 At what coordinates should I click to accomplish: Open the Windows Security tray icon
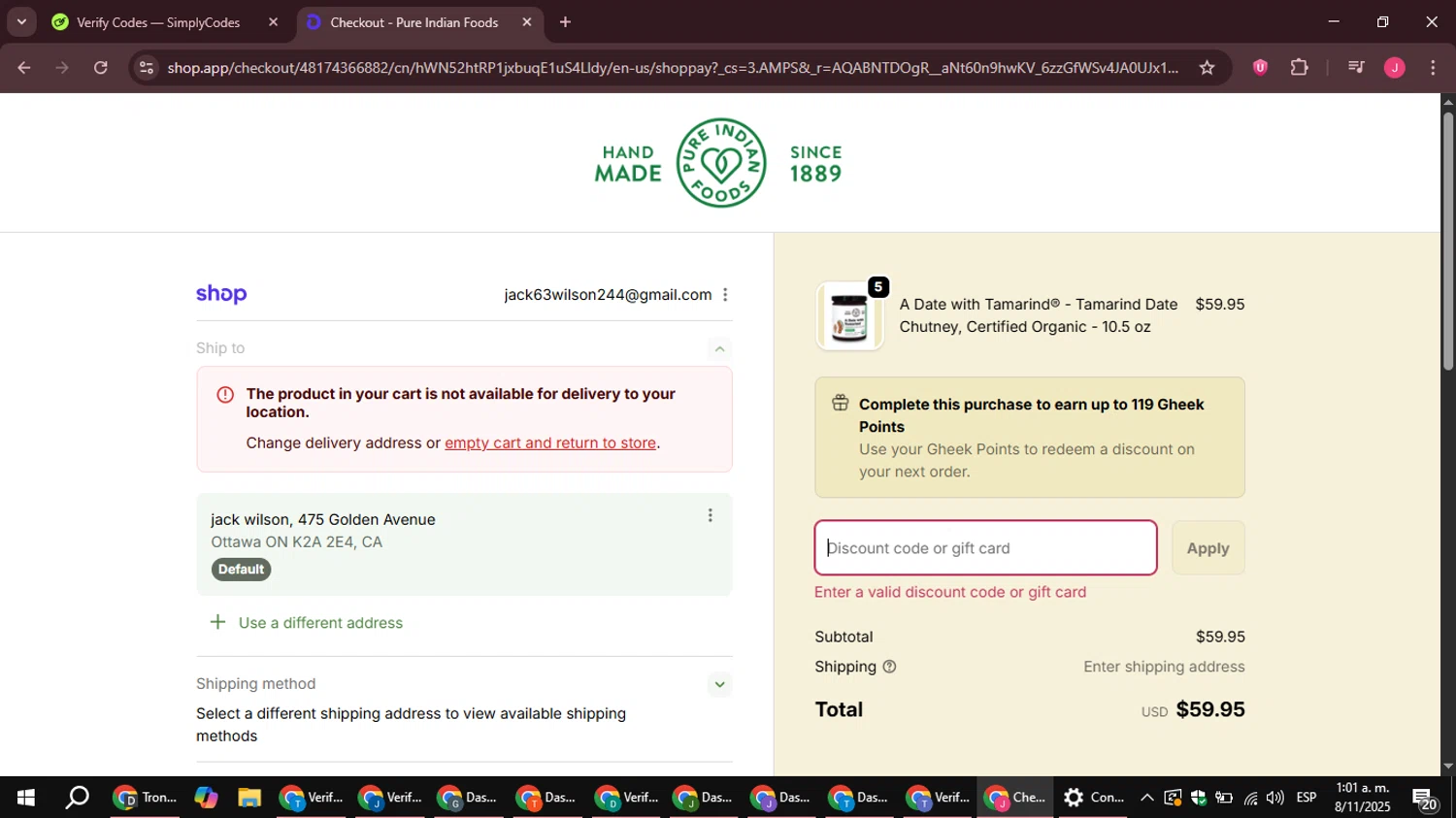pyautogui.click(x=1199, y=798)
